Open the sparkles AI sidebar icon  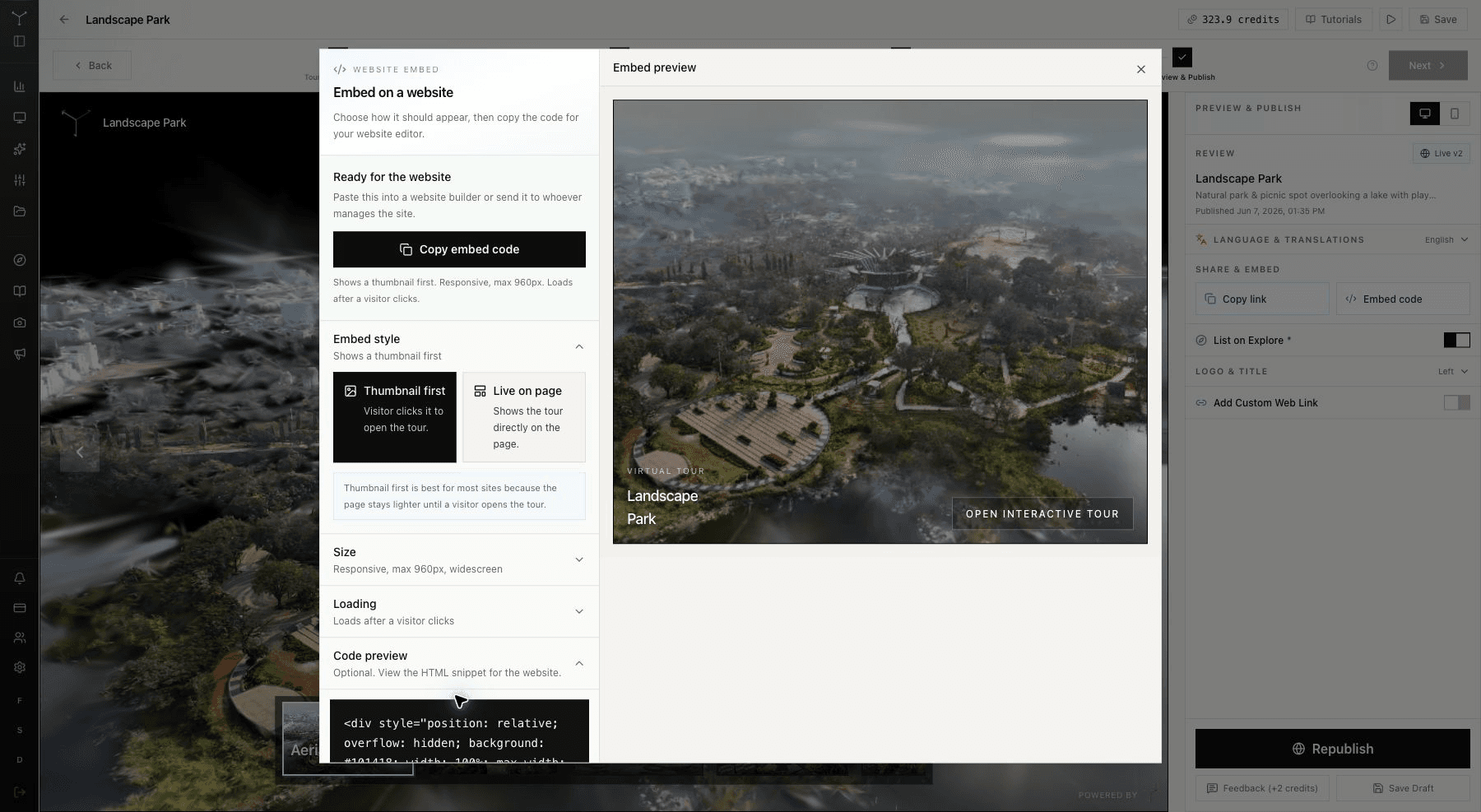point(19,149)
